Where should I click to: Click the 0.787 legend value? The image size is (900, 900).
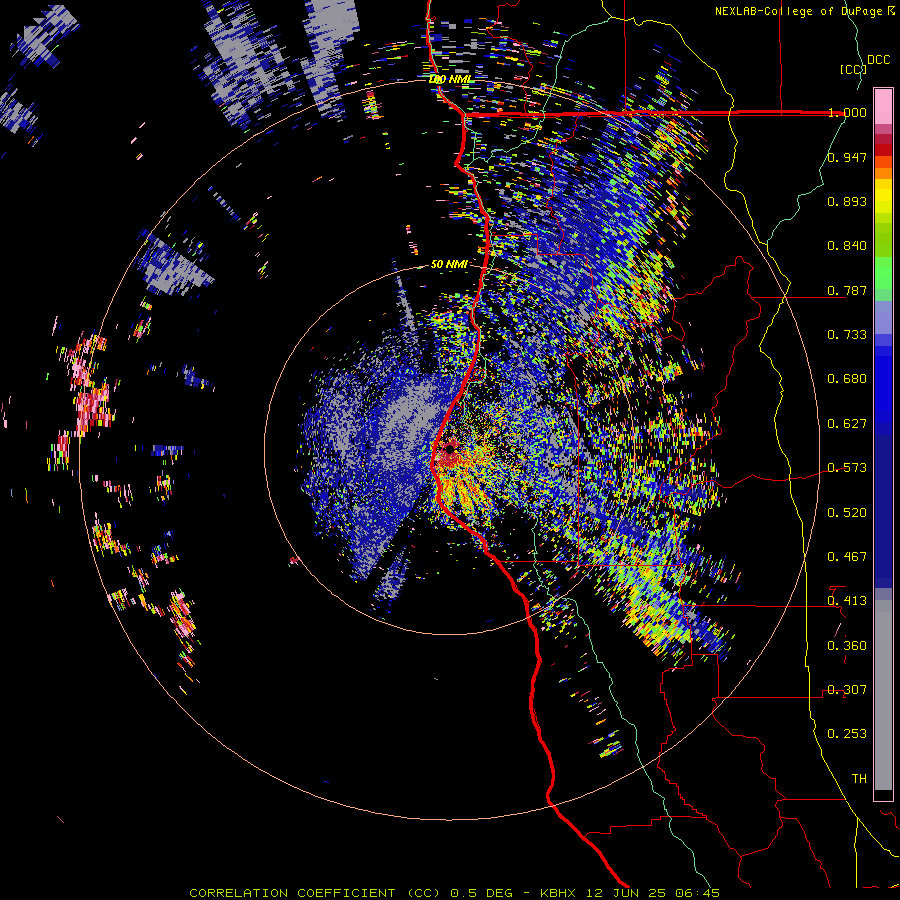point(847,290)
